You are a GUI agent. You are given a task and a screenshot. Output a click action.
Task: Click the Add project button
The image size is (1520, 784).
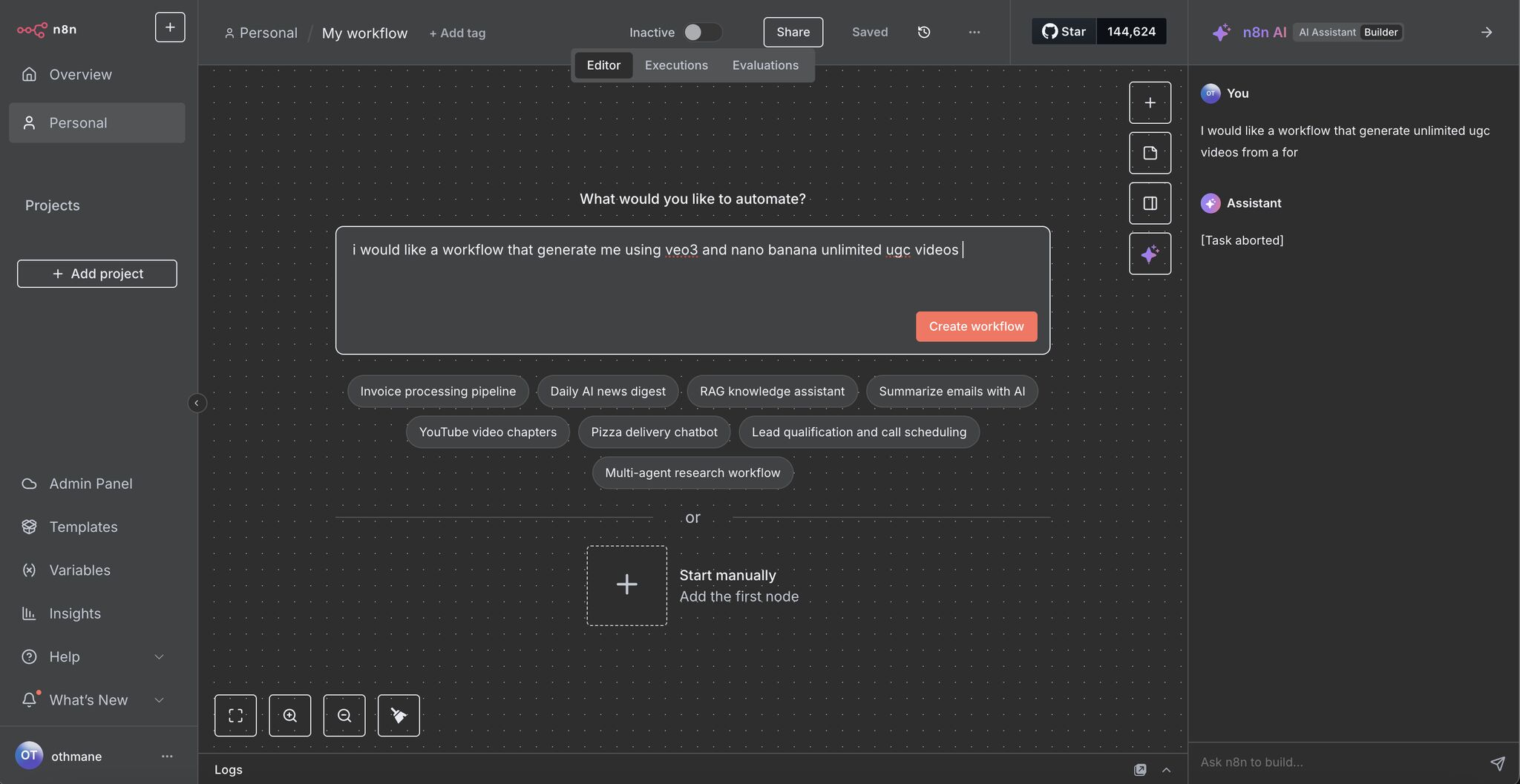tap(97, 274)
